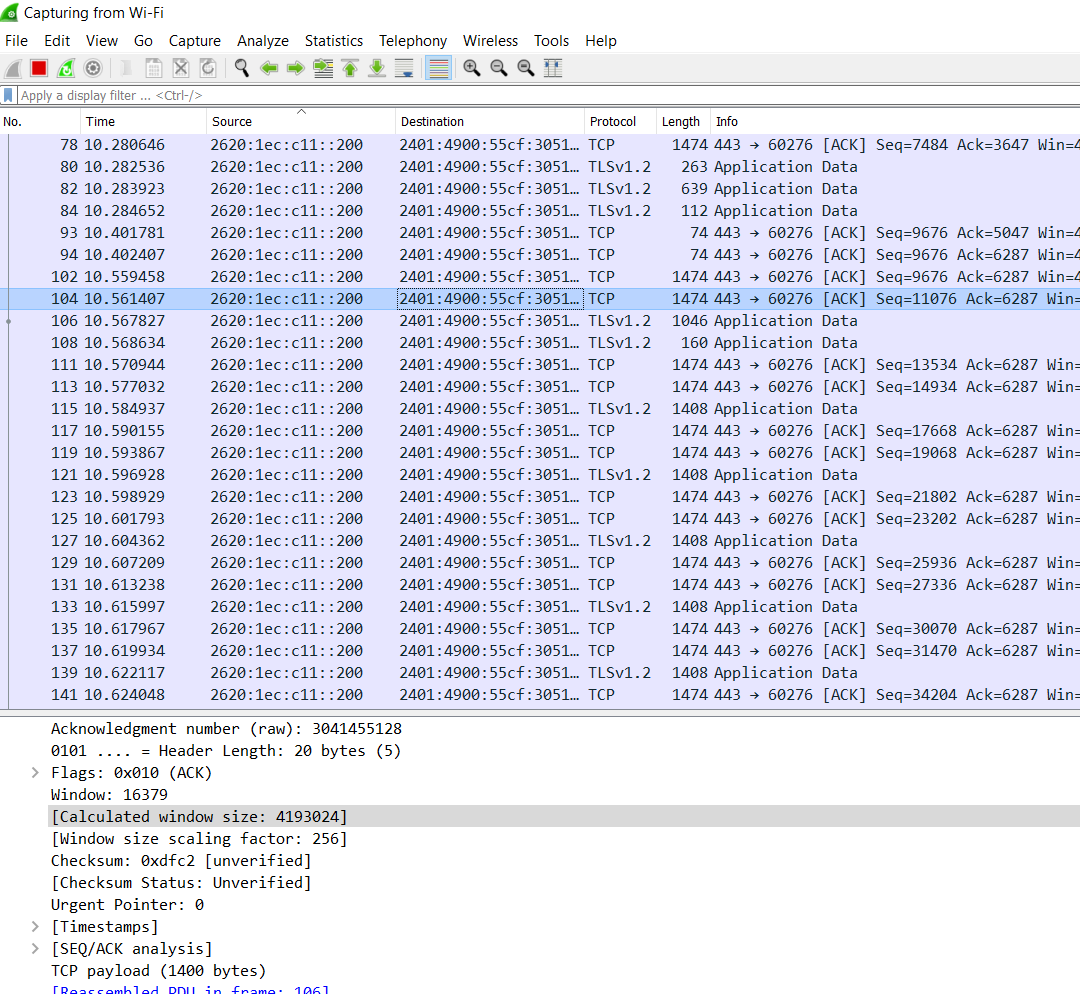The width and height of the screenshot is (1080, 994).
Task: Select the Checksum: 0xdfc2 line
Action: pos(181,861)
